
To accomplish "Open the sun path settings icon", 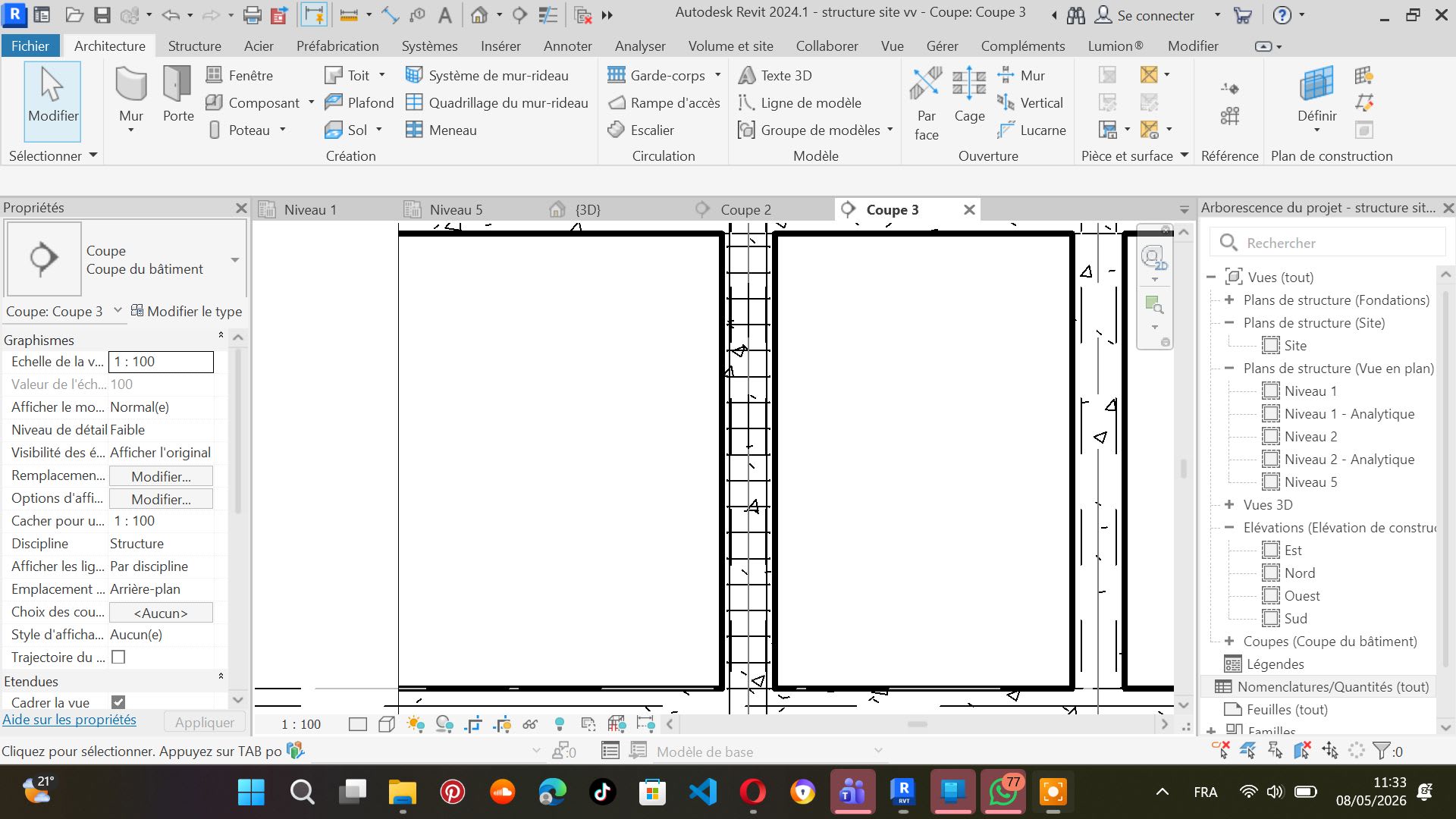I will coord(416,724).
